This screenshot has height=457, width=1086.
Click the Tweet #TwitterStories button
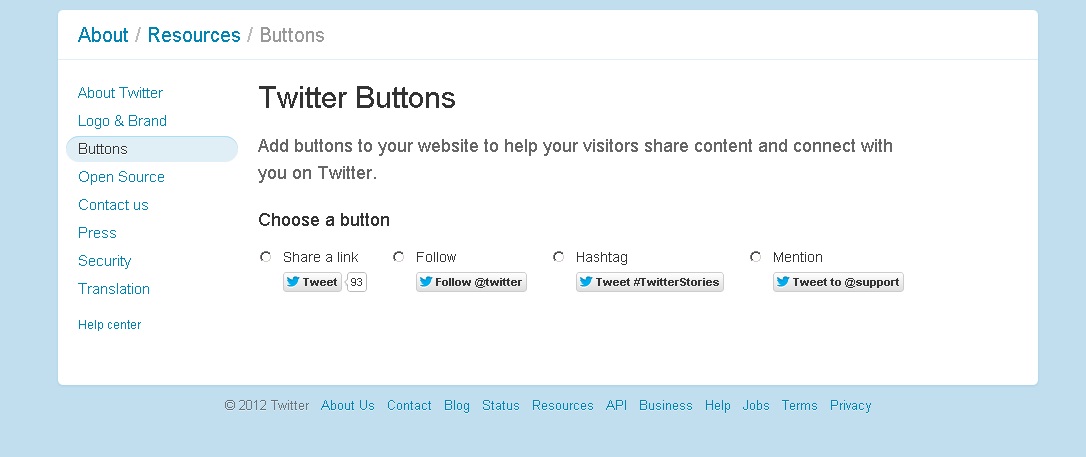(649, 282)
